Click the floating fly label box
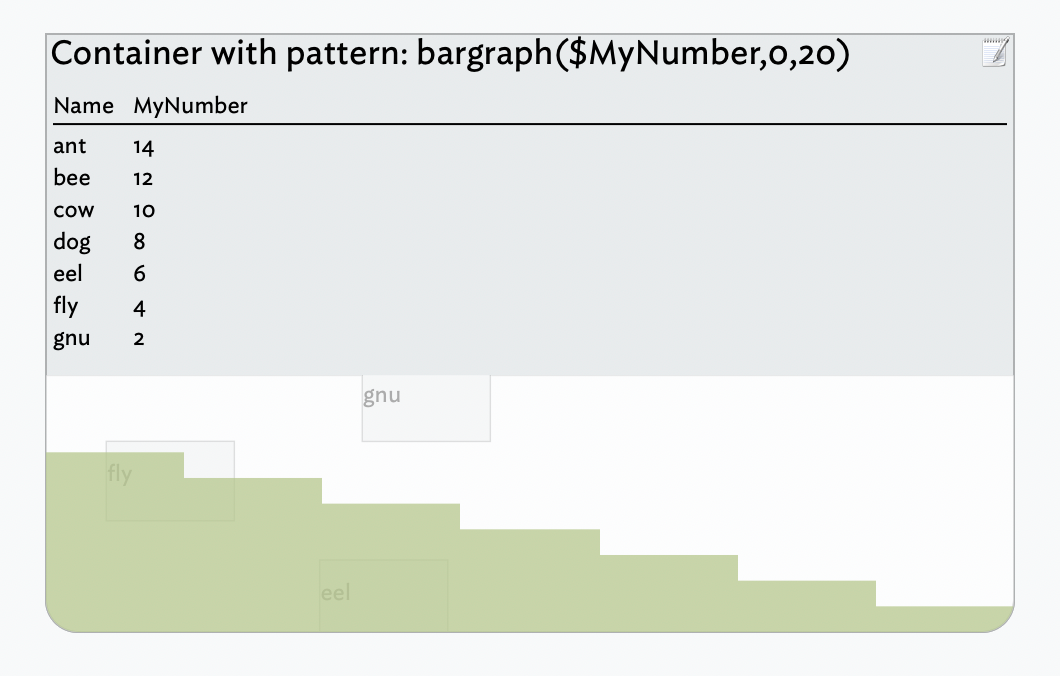This screenshot has height=676, width=1060. pos(170,481)
